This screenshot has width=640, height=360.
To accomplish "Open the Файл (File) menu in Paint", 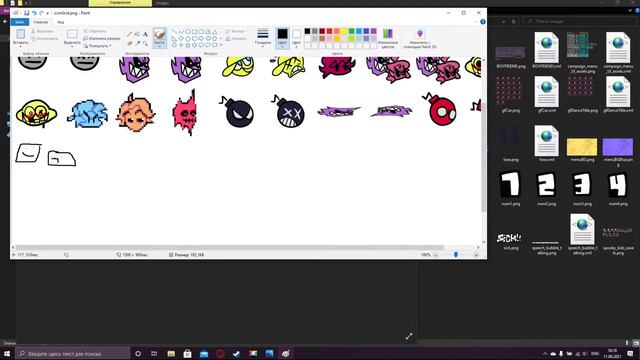I will click(19, 22).
